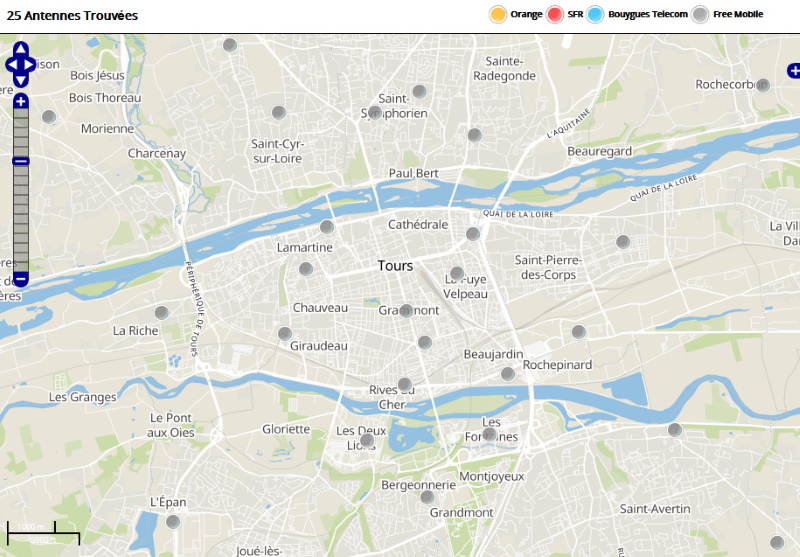Viewport: 800px width, 557px height.
Task: Pan the map down with the arrow
Action: click(20, 80)
